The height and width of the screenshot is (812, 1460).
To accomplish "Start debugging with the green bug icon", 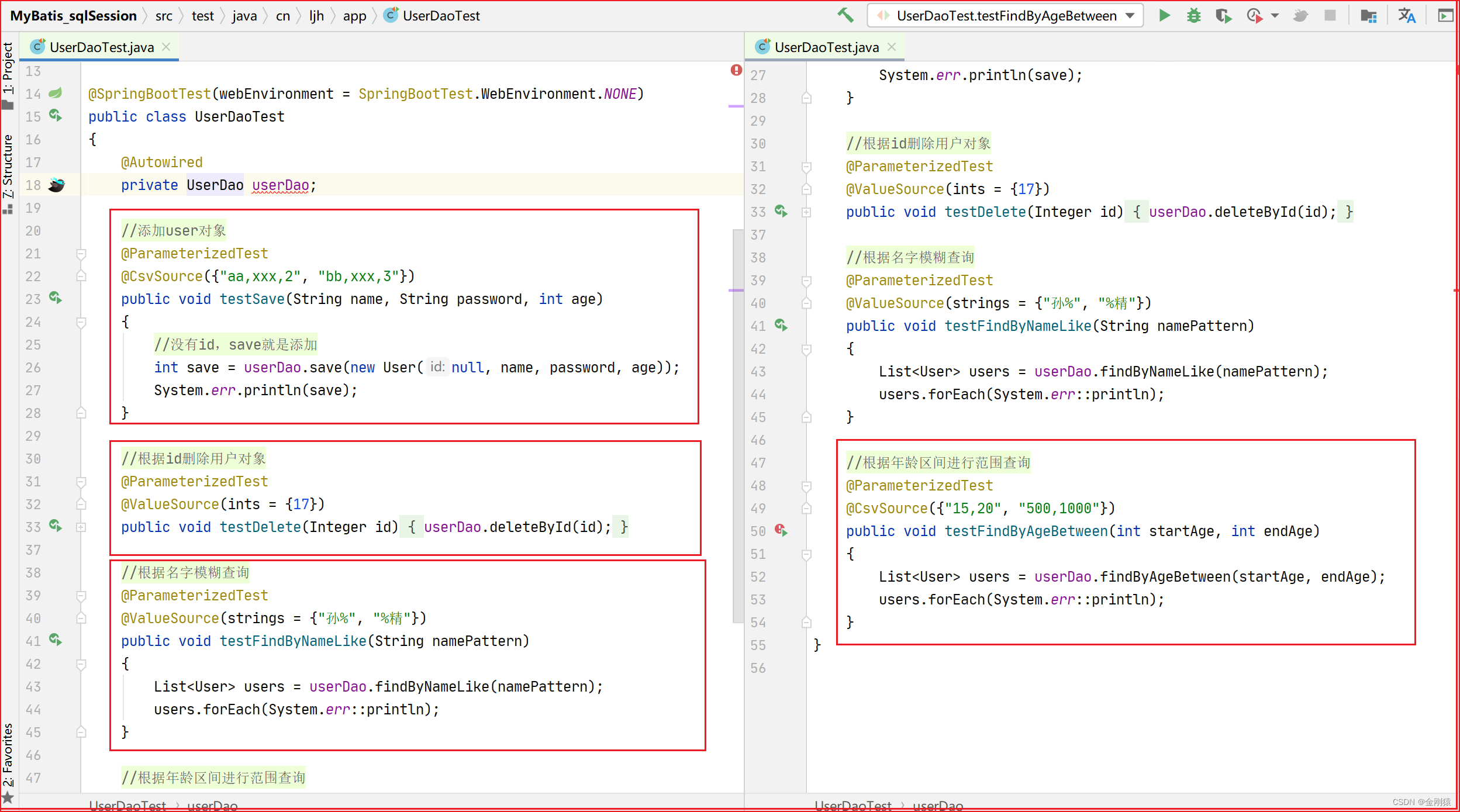I will (x=1194, y=16).
